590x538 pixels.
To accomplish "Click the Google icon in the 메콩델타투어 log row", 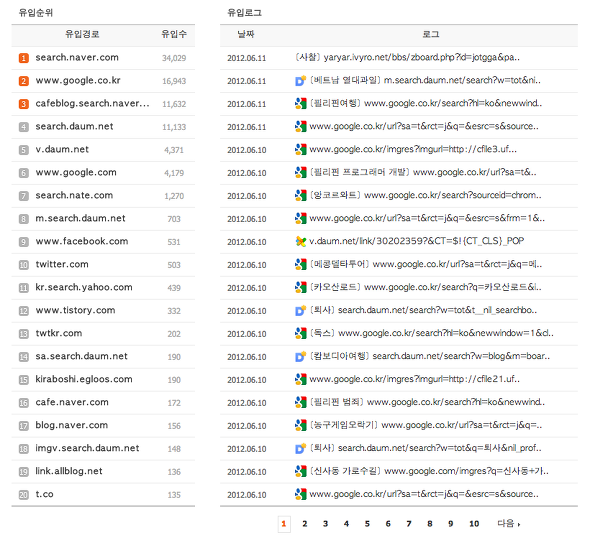I will pyautogui.click(x=300, y=264).
